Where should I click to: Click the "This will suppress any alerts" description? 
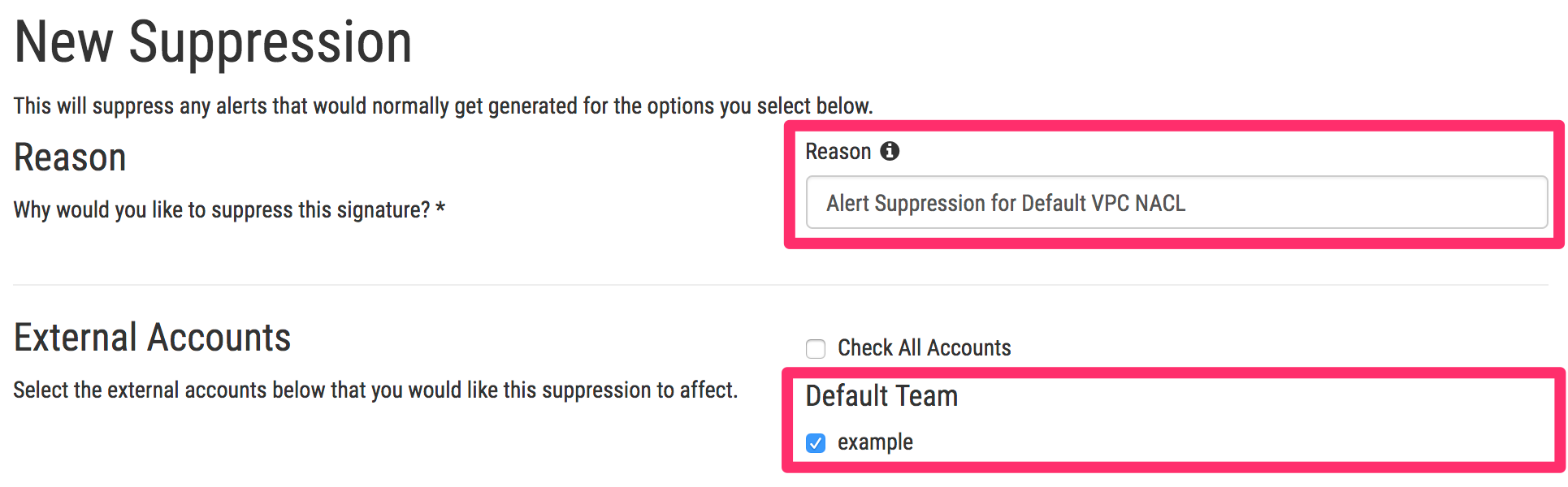pos(443,106)
